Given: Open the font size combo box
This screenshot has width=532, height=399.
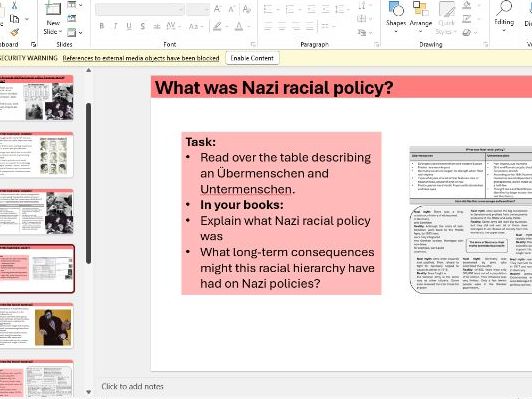Looking at the screenshot, I should pyautogui.click(x=198, y=10).
